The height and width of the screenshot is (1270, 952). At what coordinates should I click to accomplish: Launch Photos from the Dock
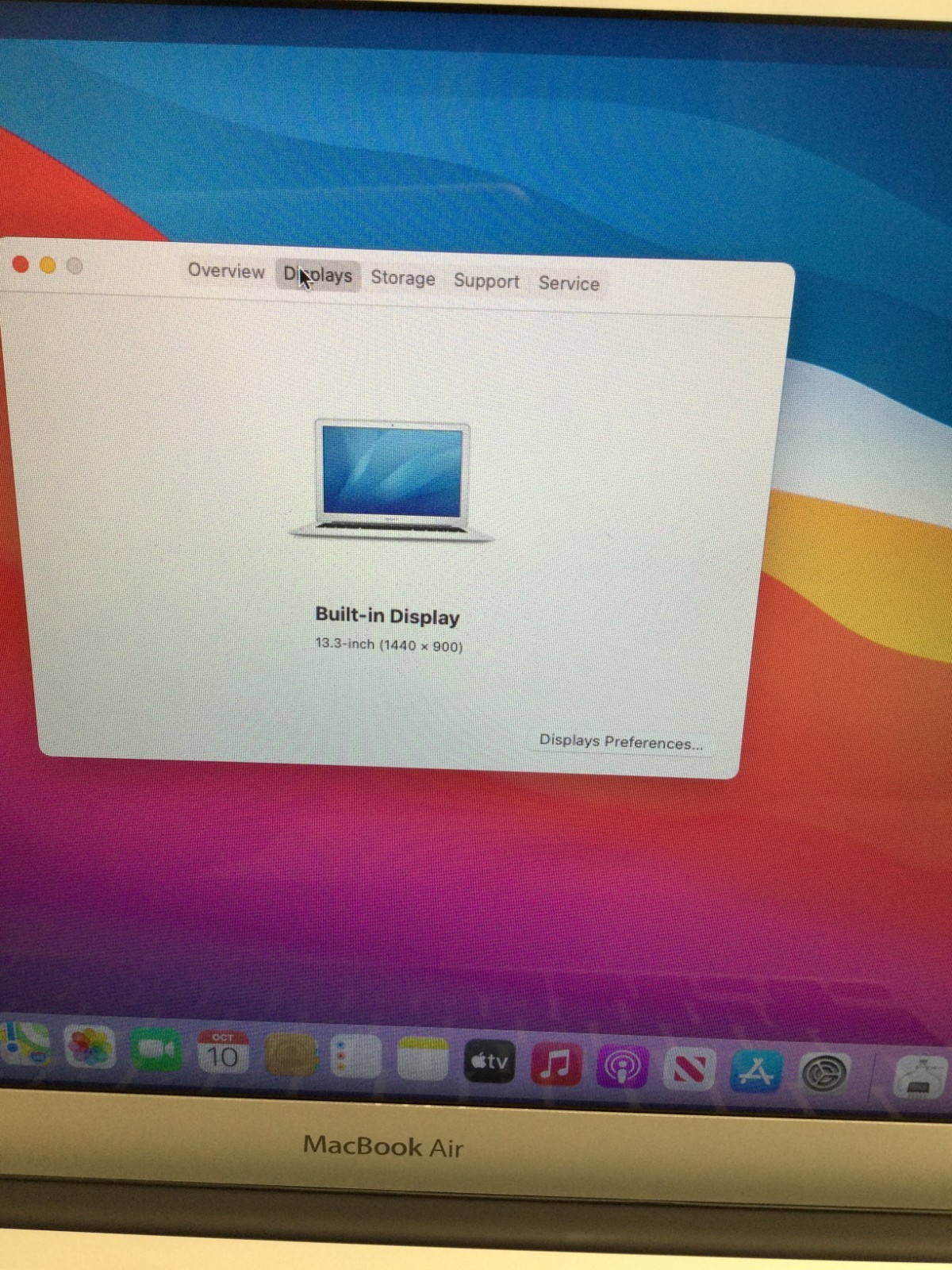[89, 1046]
